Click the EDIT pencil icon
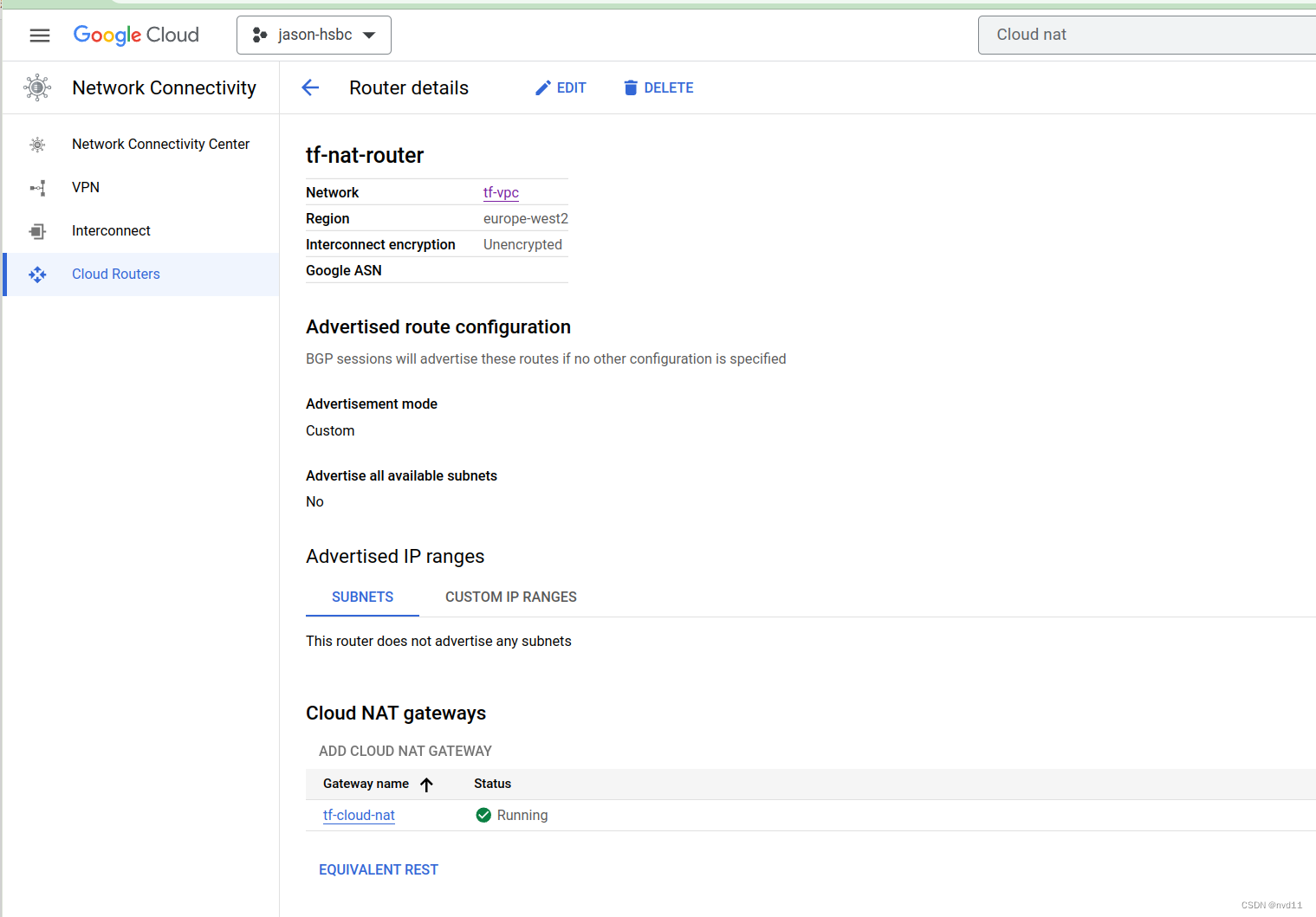Image resolution: width=1316 pixels, height=917 pixels. coord(543,87)
